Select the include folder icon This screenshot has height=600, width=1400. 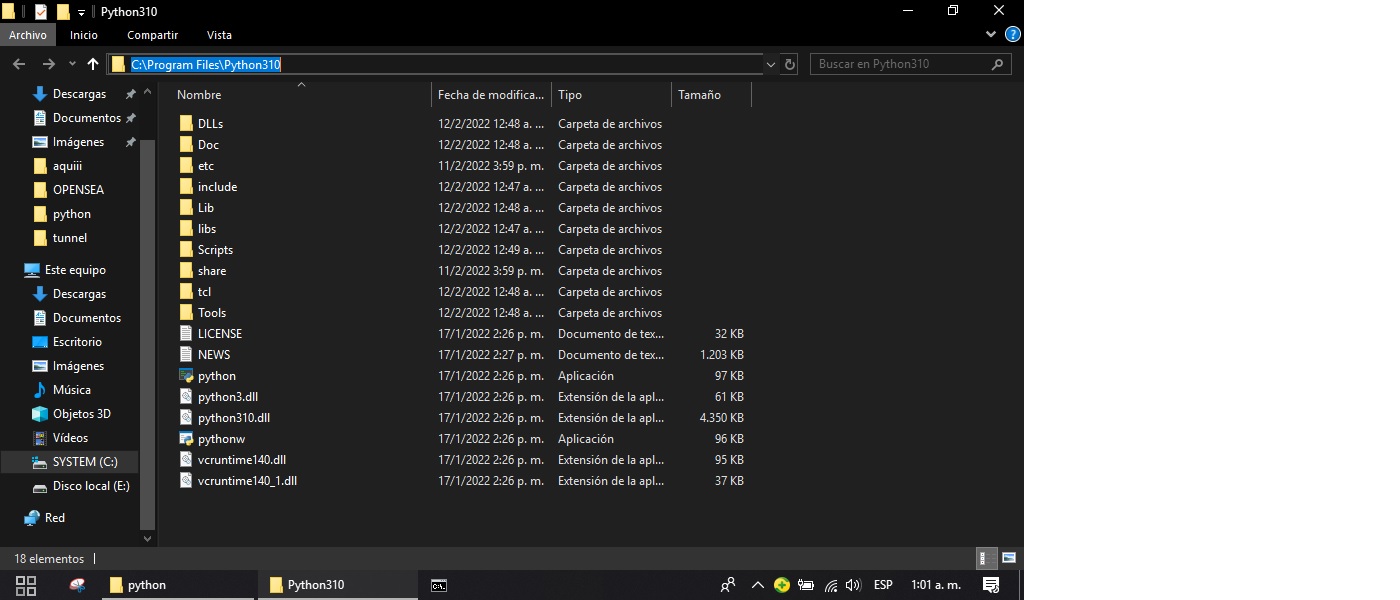click(x=186, y=187)
